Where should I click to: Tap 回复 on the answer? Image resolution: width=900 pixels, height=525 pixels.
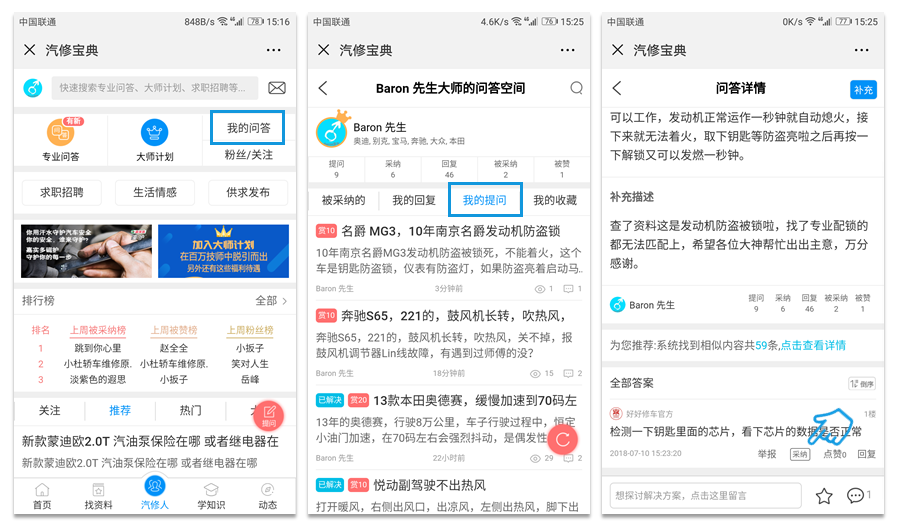coord(867,454)
